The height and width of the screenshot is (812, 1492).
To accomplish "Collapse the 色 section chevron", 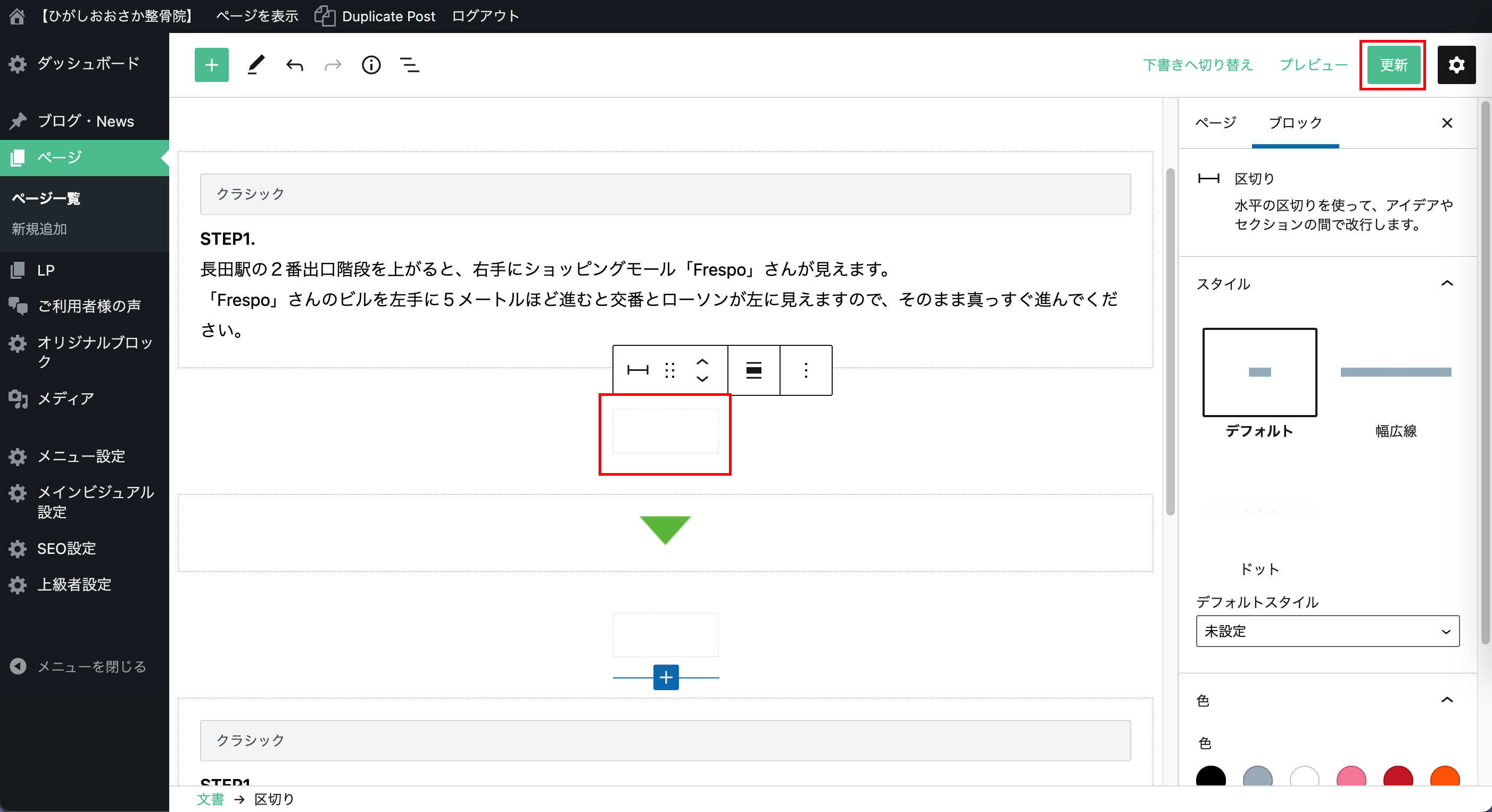I will pyautogui.click(x=1447, y=700).
